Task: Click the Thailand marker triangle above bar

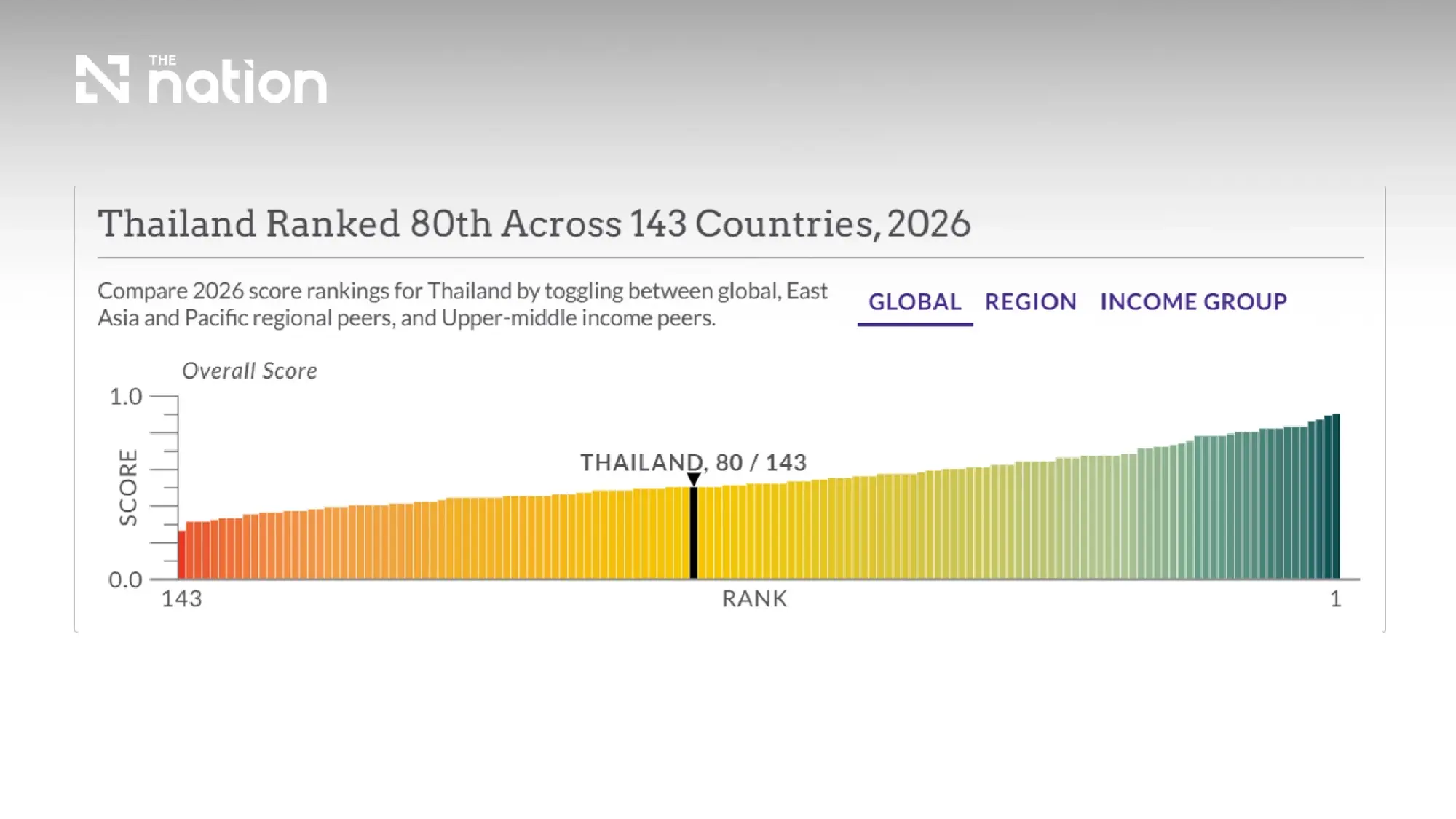Action: click(x=694, y=479)
